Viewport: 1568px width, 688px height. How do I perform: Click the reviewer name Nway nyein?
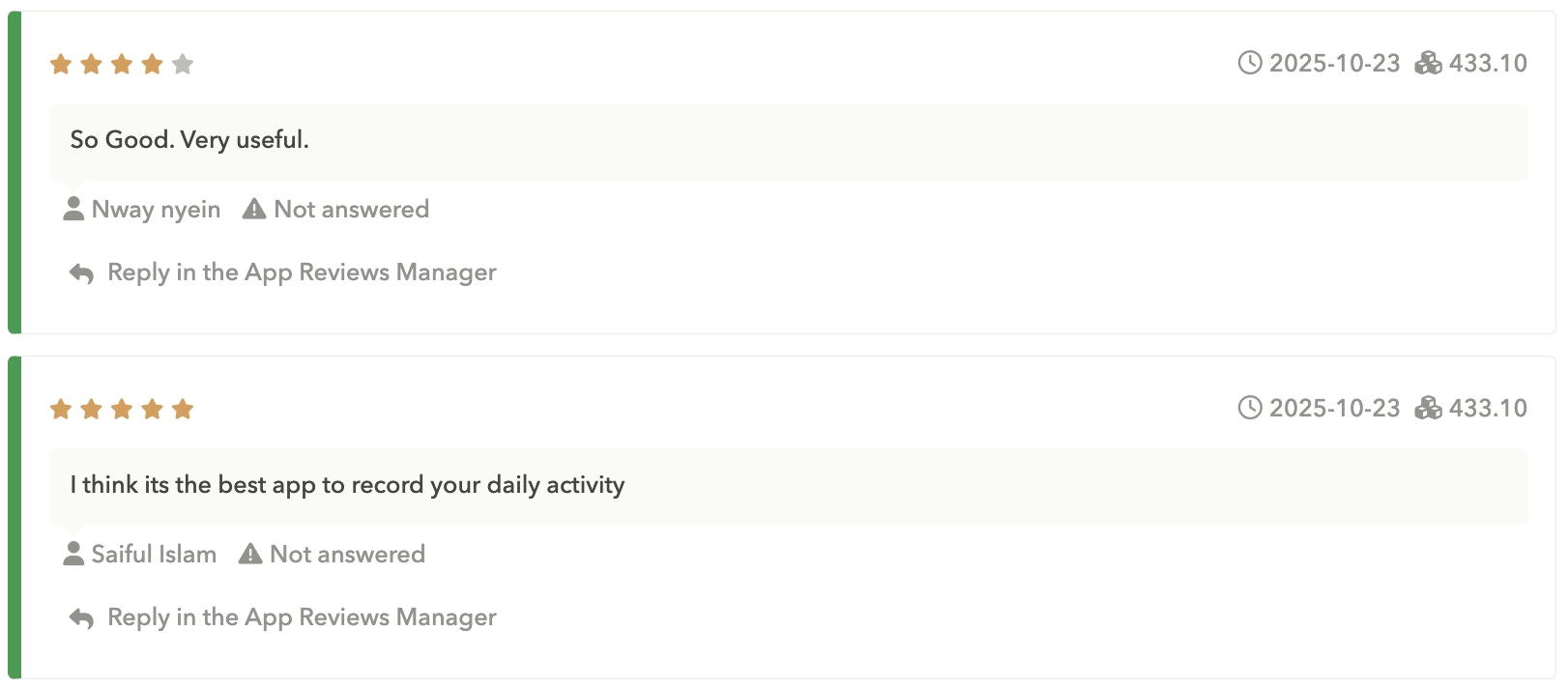point(155,209)
